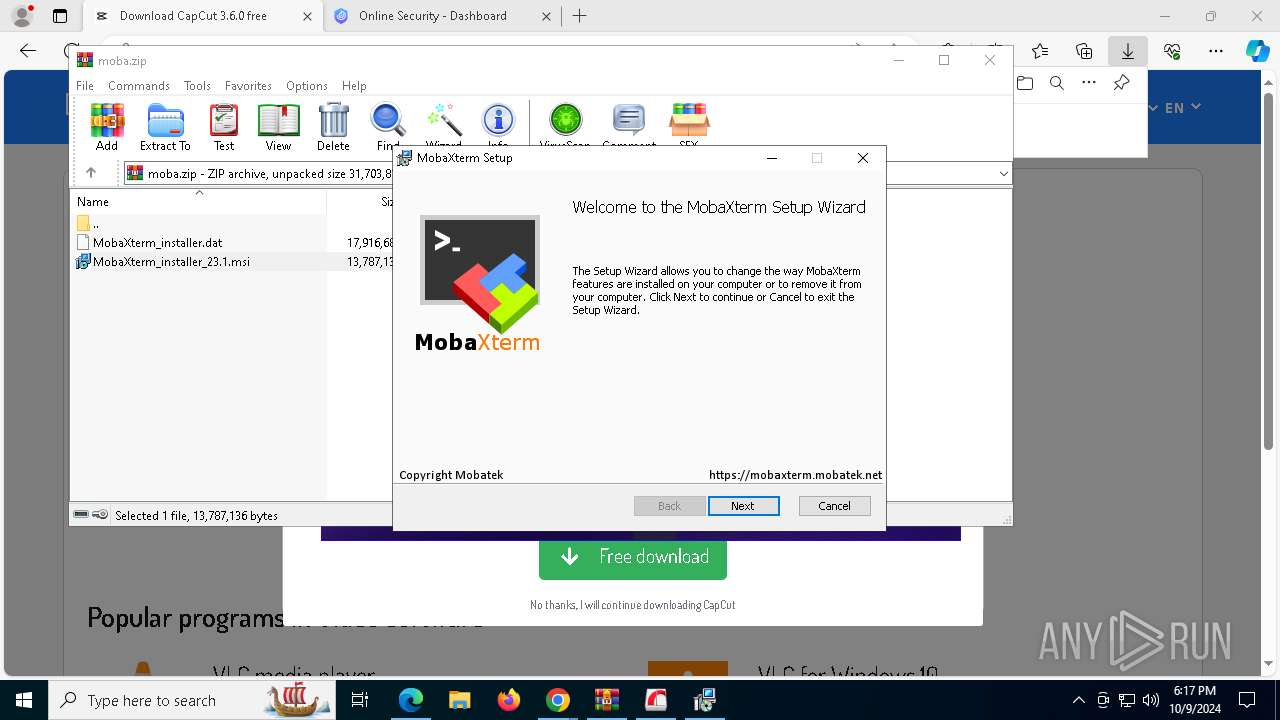Open the Windows Start menu
This screenshot has width=1280, height=720.
pyautogui.click(x=24, y=700)
